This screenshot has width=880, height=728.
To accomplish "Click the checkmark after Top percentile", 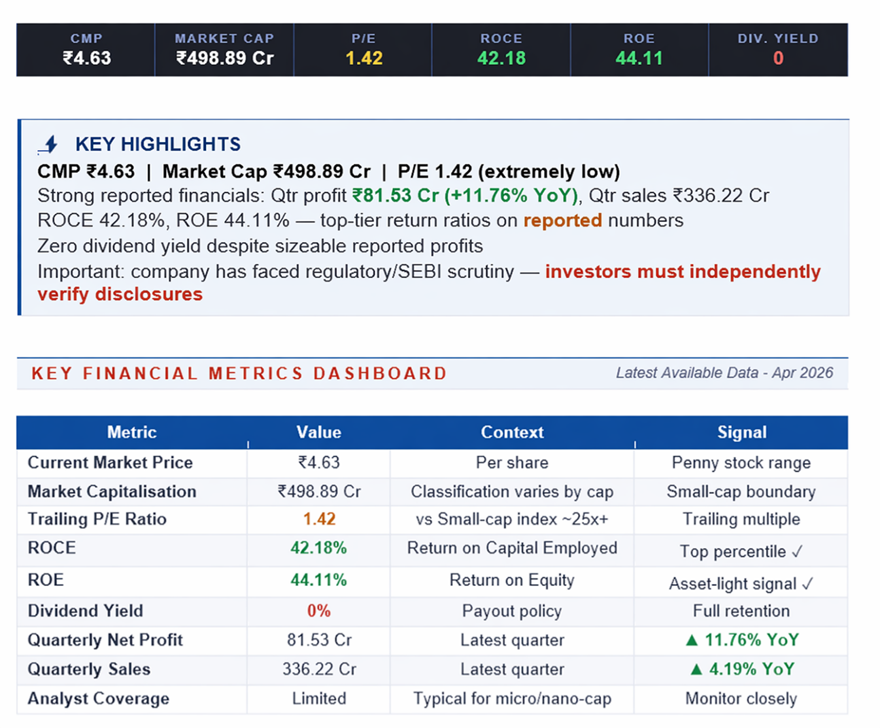I will 795,551.
